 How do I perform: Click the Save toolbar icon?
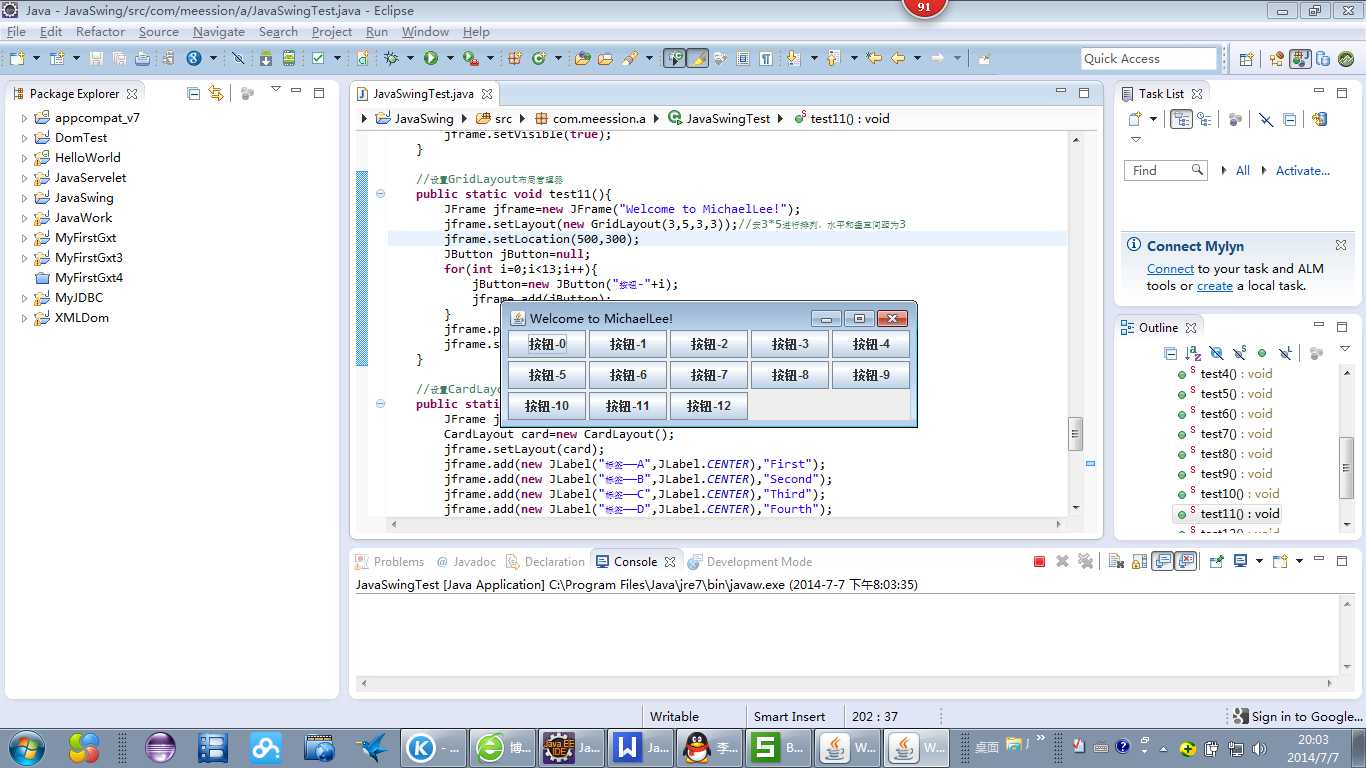pos(96,59)
